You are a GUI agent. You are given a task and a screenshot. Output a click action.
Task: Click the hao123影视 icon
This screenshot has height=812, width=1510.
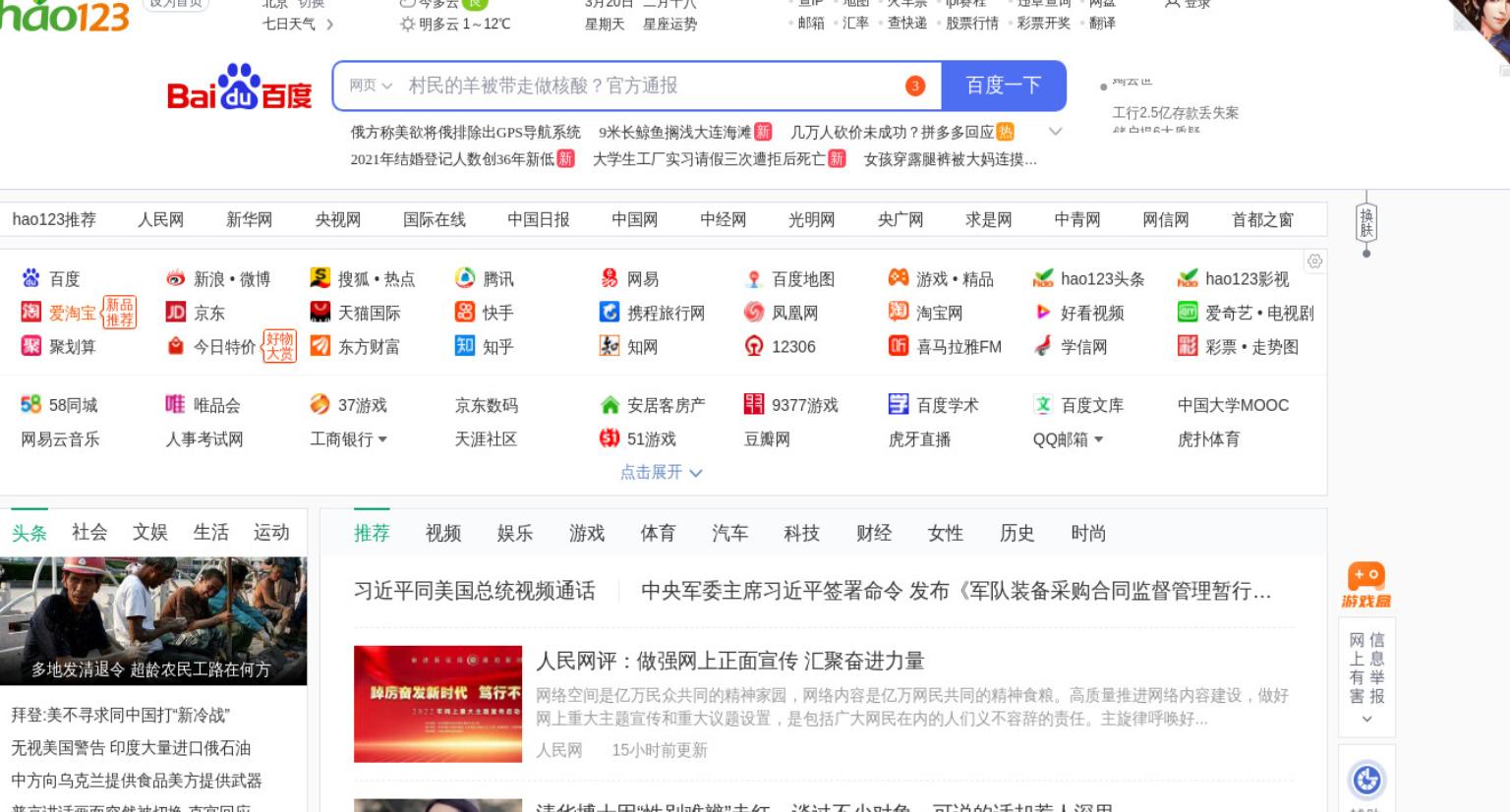tap(1188, 278)
